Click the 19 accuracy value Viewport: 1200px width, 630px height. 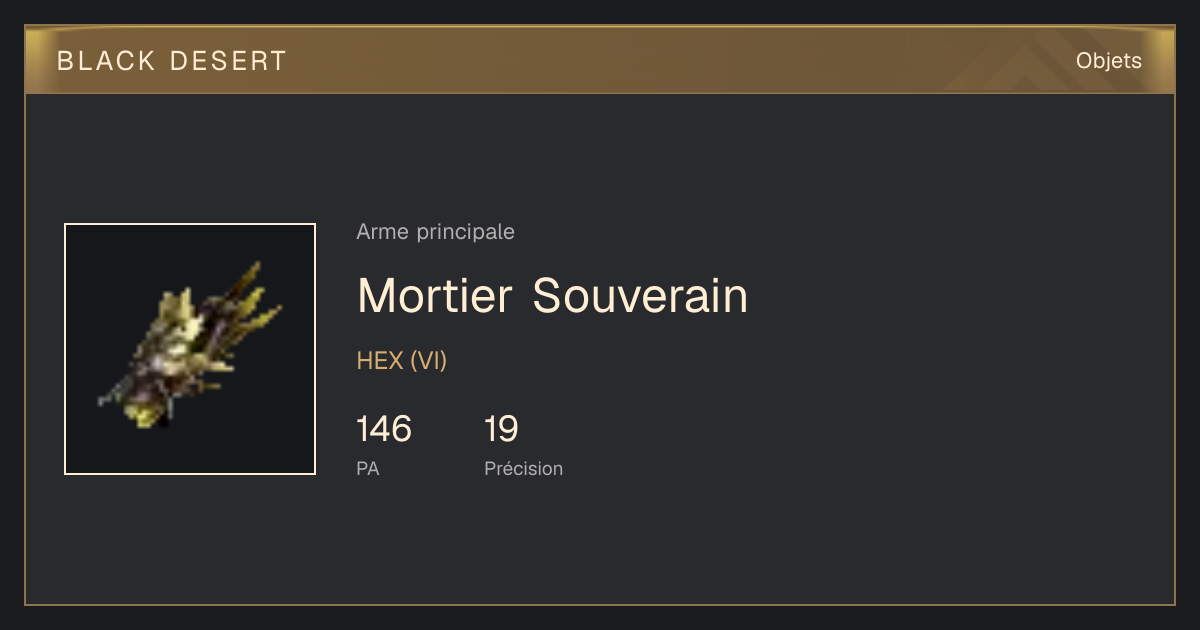point(501,429)
